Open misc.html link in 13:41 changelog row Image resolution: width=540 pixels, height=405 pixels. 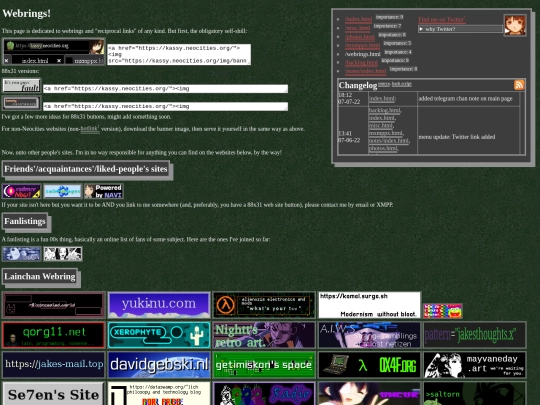coord(381,125)
